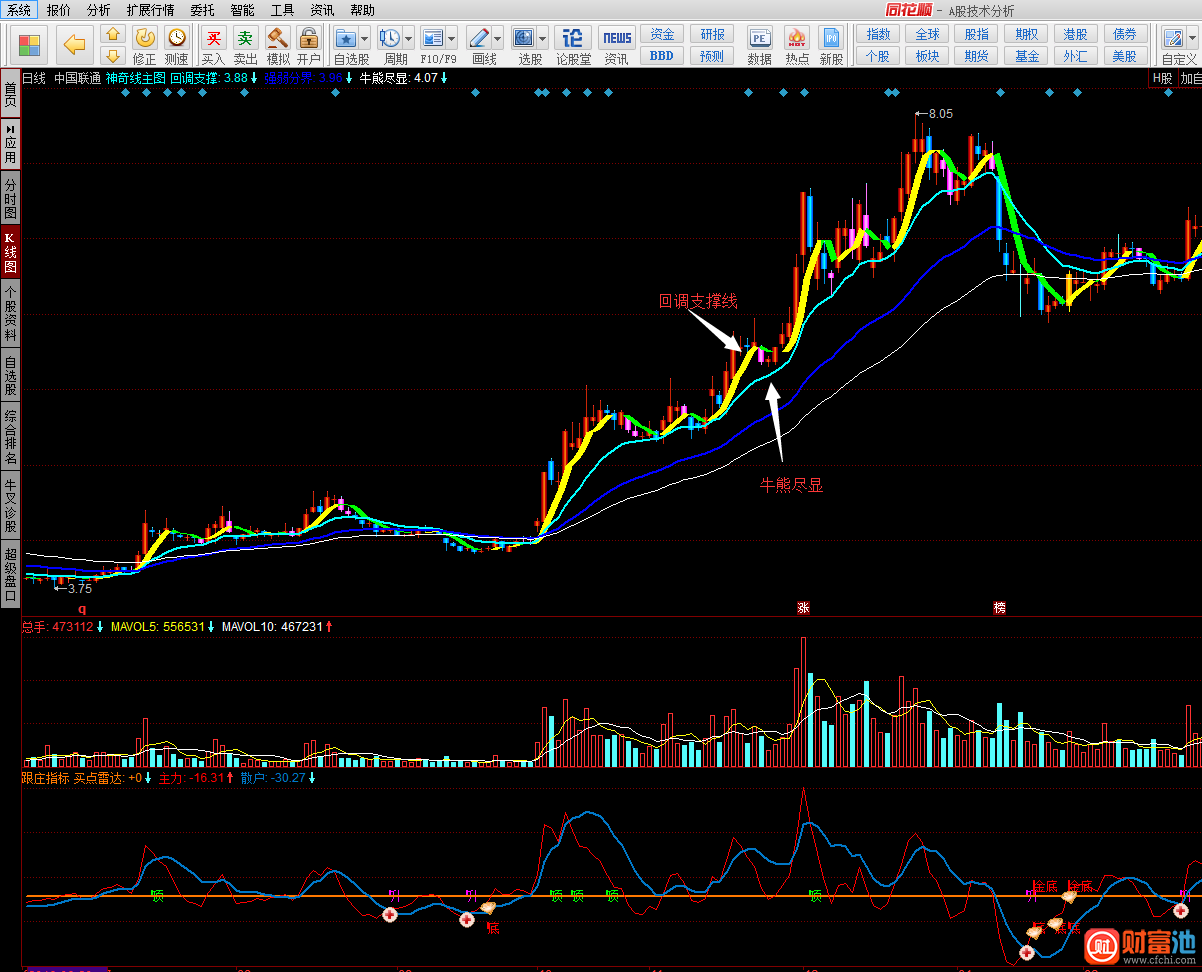Open the 智能 menu
The image size is (1202, 972).
[242, 10]
